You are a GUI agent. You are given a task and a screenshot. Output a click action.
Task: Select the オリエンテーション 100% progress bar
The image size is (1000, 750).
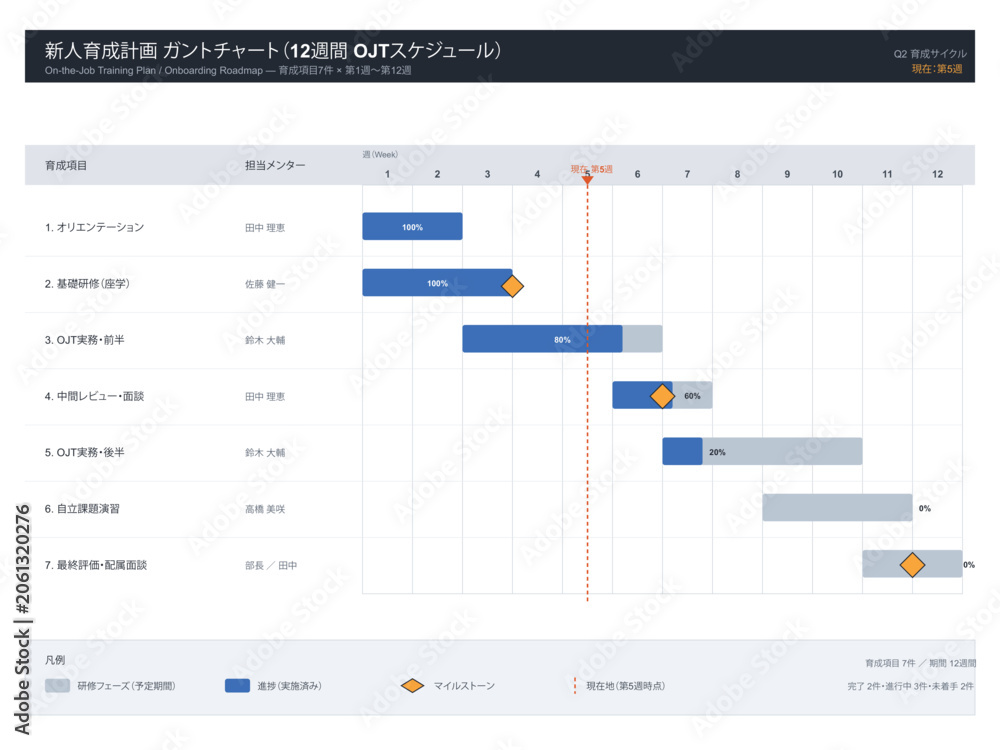pyautogui.click(x=412, y=226)
